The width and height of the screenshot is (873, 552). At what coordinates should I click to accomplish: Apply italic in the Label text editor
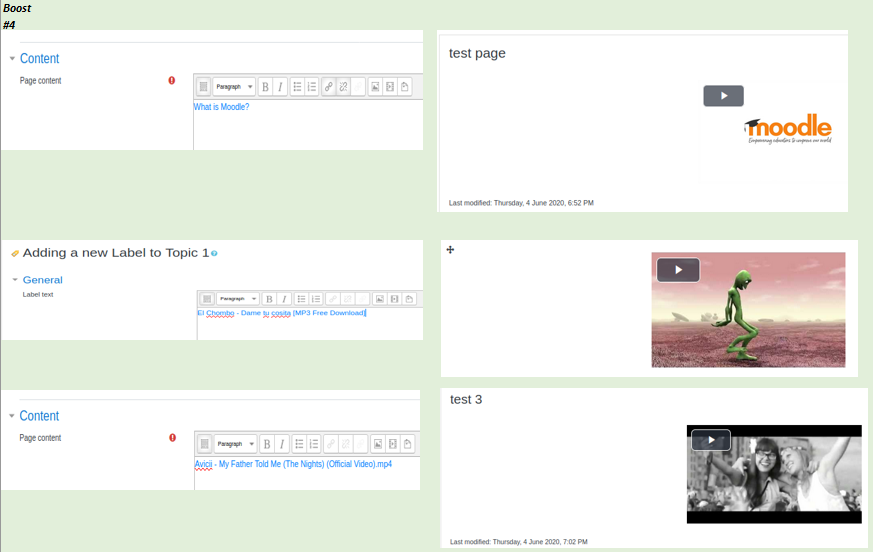(x=284, y=299)
